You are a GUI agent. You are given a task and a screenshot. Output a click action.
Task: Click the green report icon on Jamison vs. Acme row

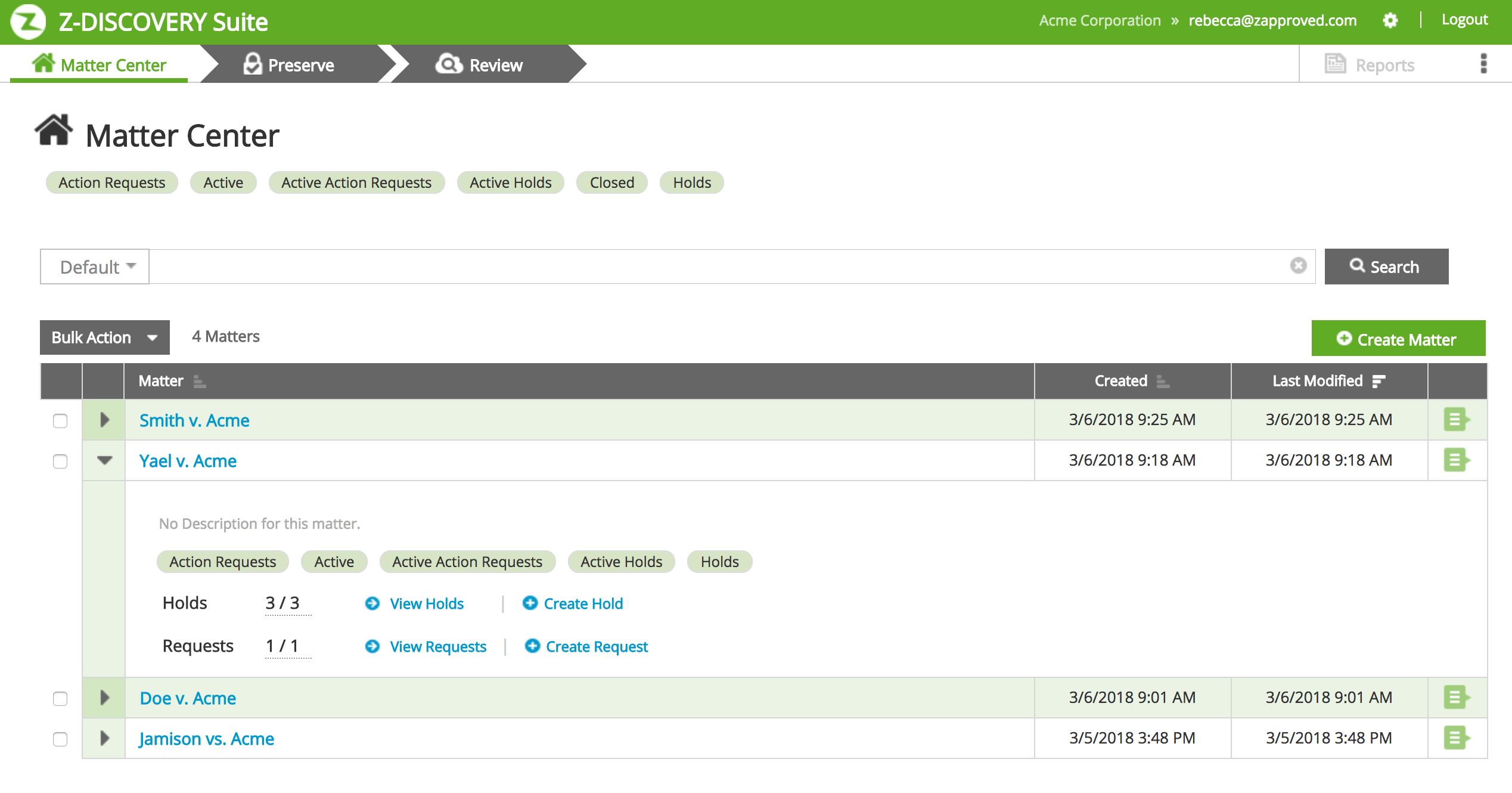(x=1456, y=738)
